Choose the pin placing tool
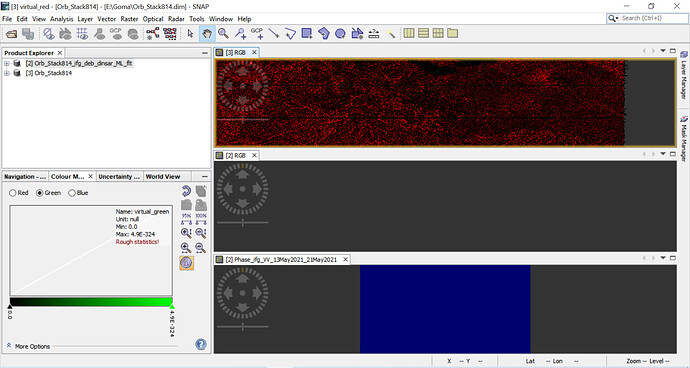 [x=240, y=34]
